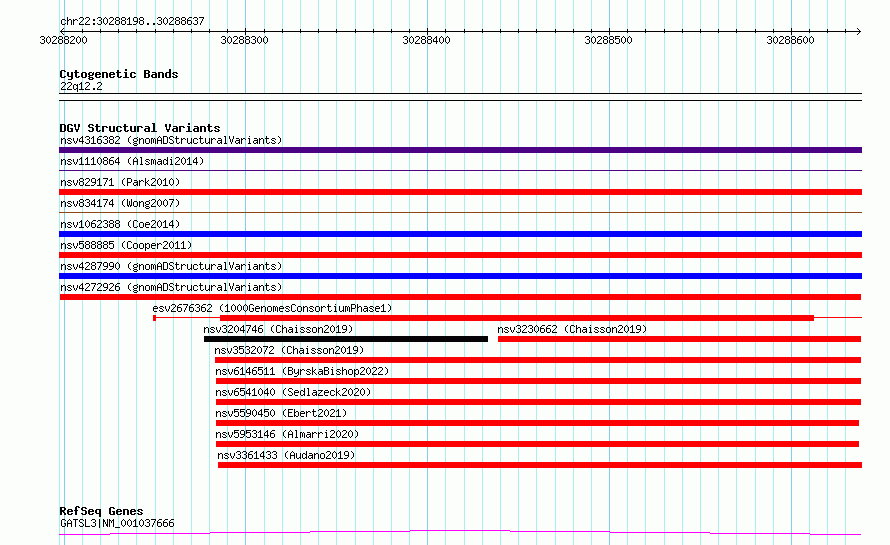Click ruler position 30288200
Image resolution: width=890 pixels, height=545 pixels.
(x=64, y=40)
